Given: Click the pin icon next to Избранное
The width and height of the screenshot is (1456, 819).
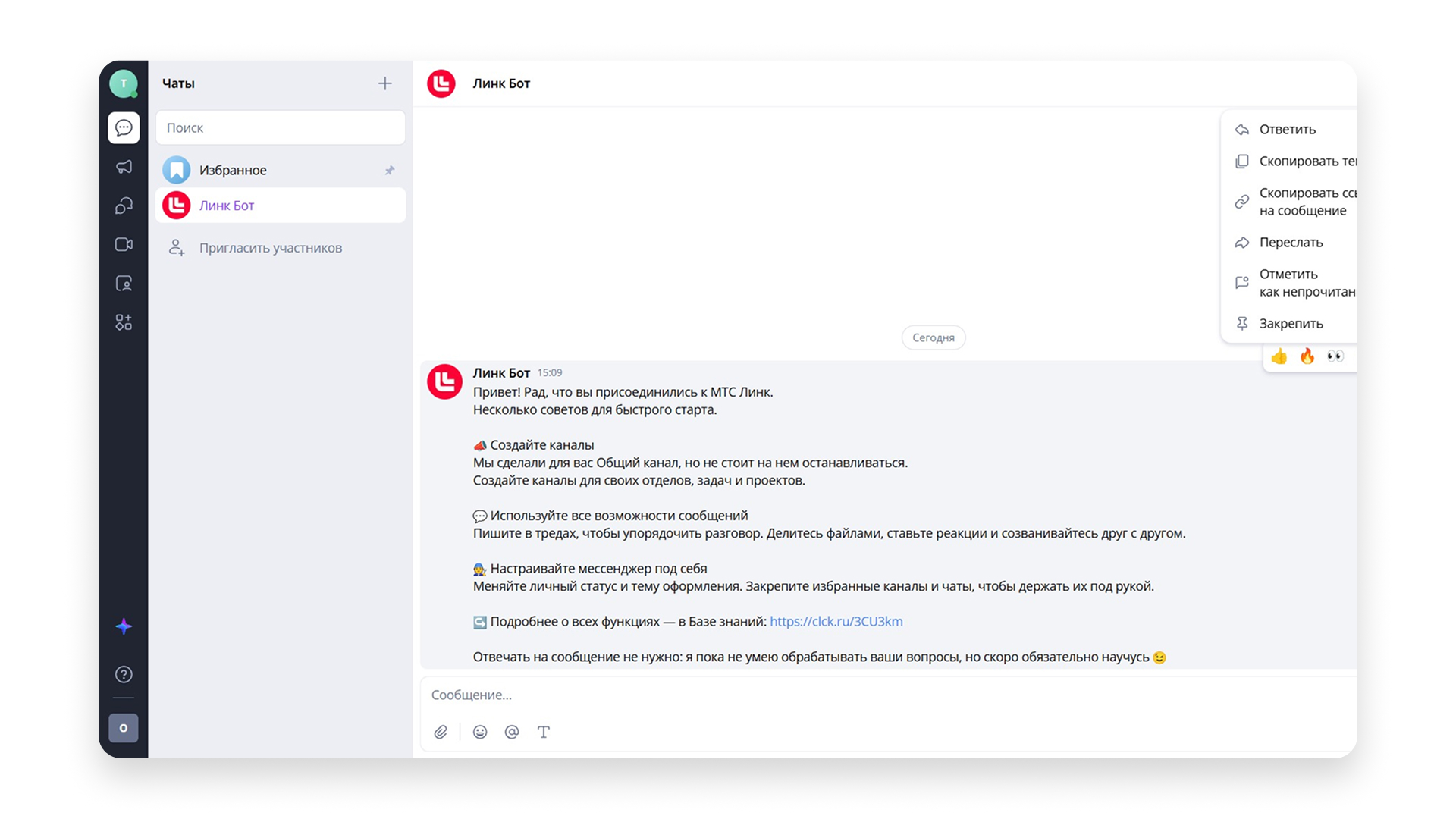Looking at the screenshot, I should click(390, 170).
